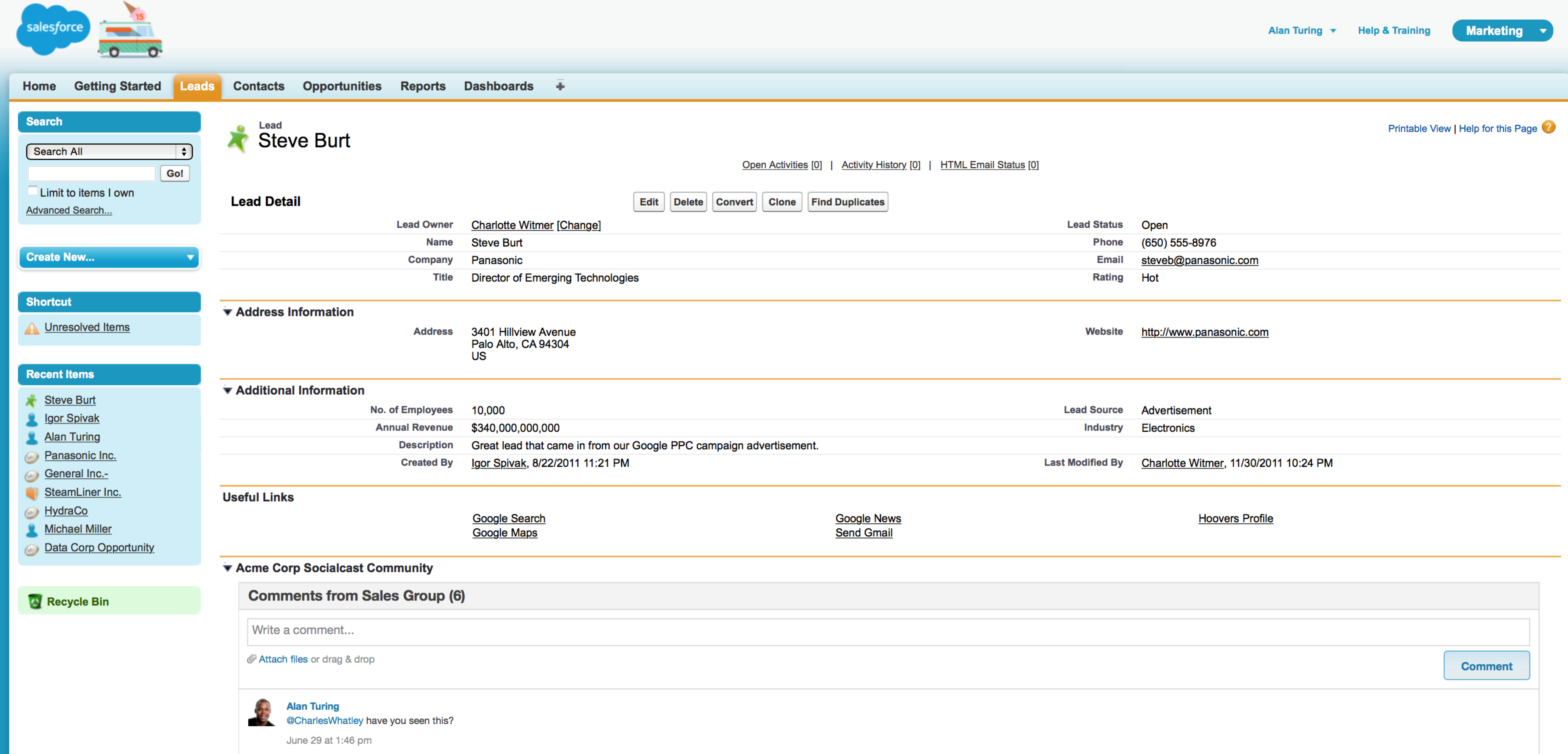Screen dimensions: 1568x754
Task: Click the folder icon beside SteamLiner Inc.
Action: 32,492
